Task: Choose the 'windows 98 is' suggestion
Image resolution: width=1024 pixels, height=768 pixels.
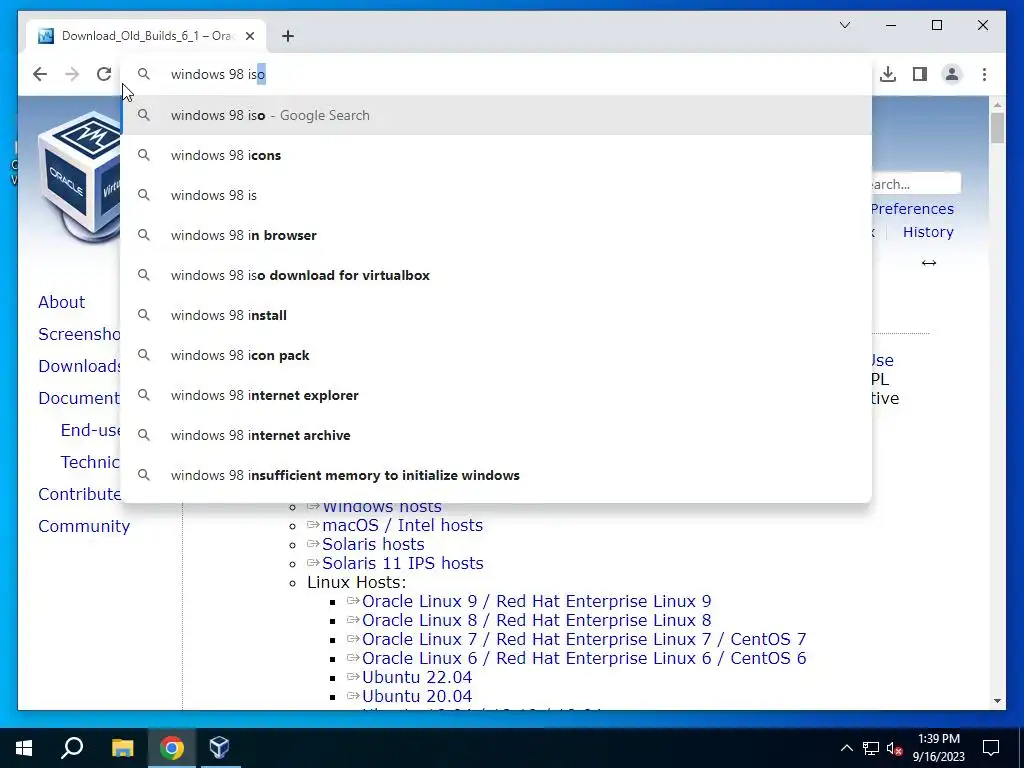Action: coord(496,195)
